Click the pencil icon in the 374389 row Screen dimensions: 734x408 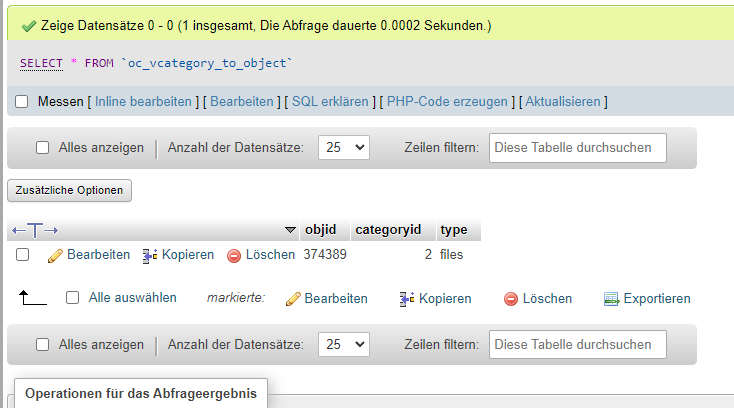point(55,255)
